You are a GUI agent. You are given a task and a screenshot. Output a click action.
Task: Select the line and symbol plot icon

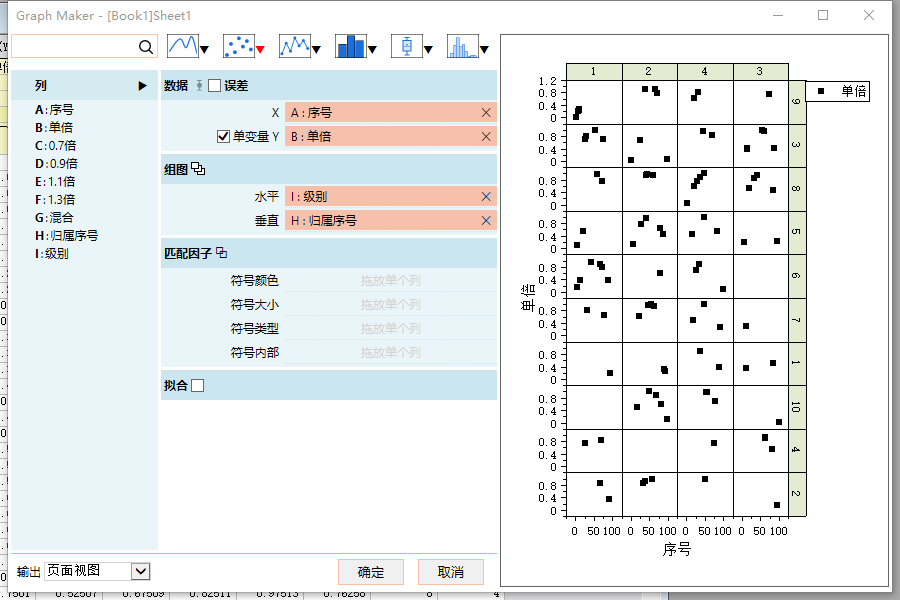tap(294, 47)
